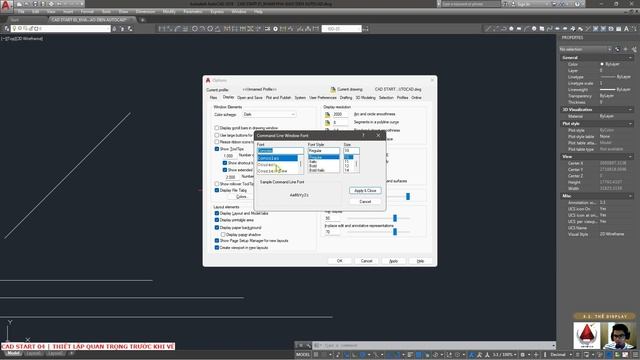This screenshot has width=640, height=360.
Task: Click Quick Select icon in Properties panel
Action: 634,49
